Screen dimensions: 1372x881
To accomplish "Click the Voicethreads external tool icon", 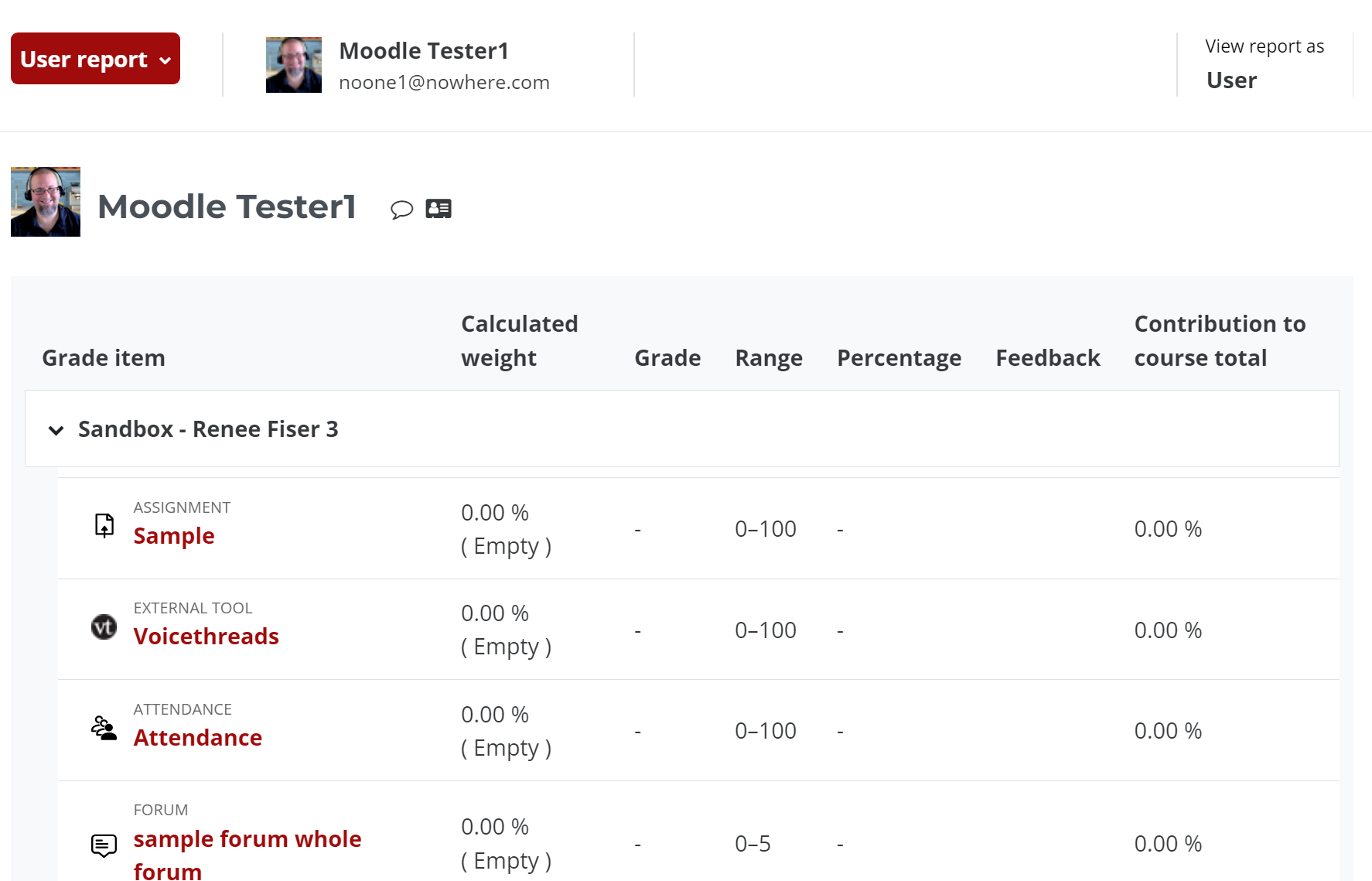I will pos(104,627).
